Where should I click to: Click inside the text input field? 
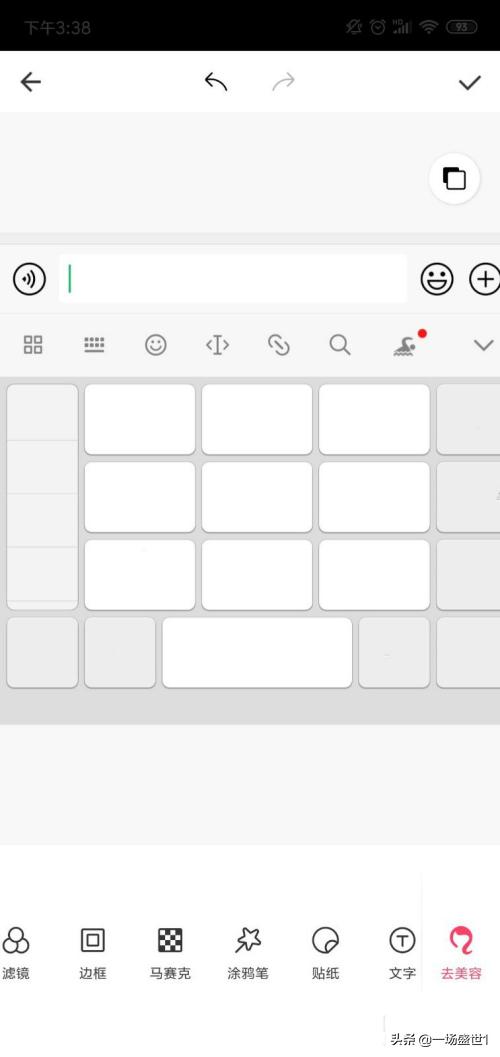pyautogui.click(x=233, y=278)
